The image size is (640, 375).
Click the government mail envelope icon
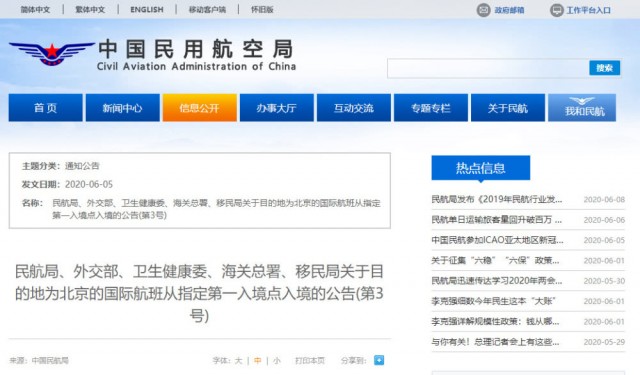click(x=484, y=10)
